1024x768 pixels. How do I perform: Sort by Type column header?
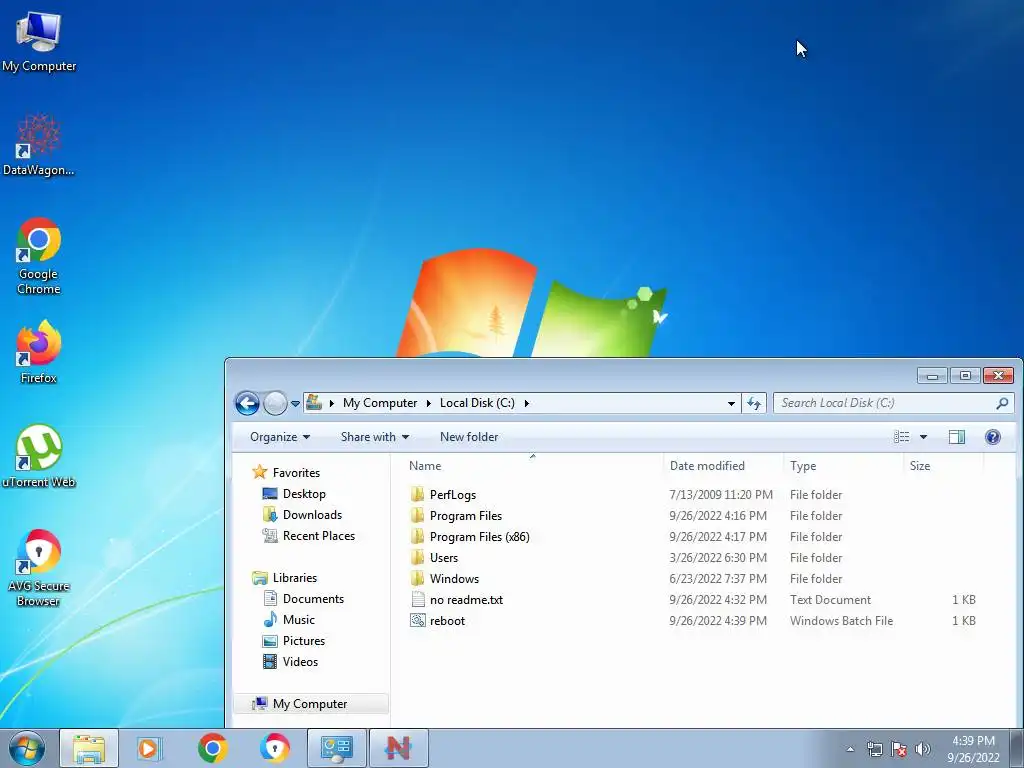pos(843,466)
